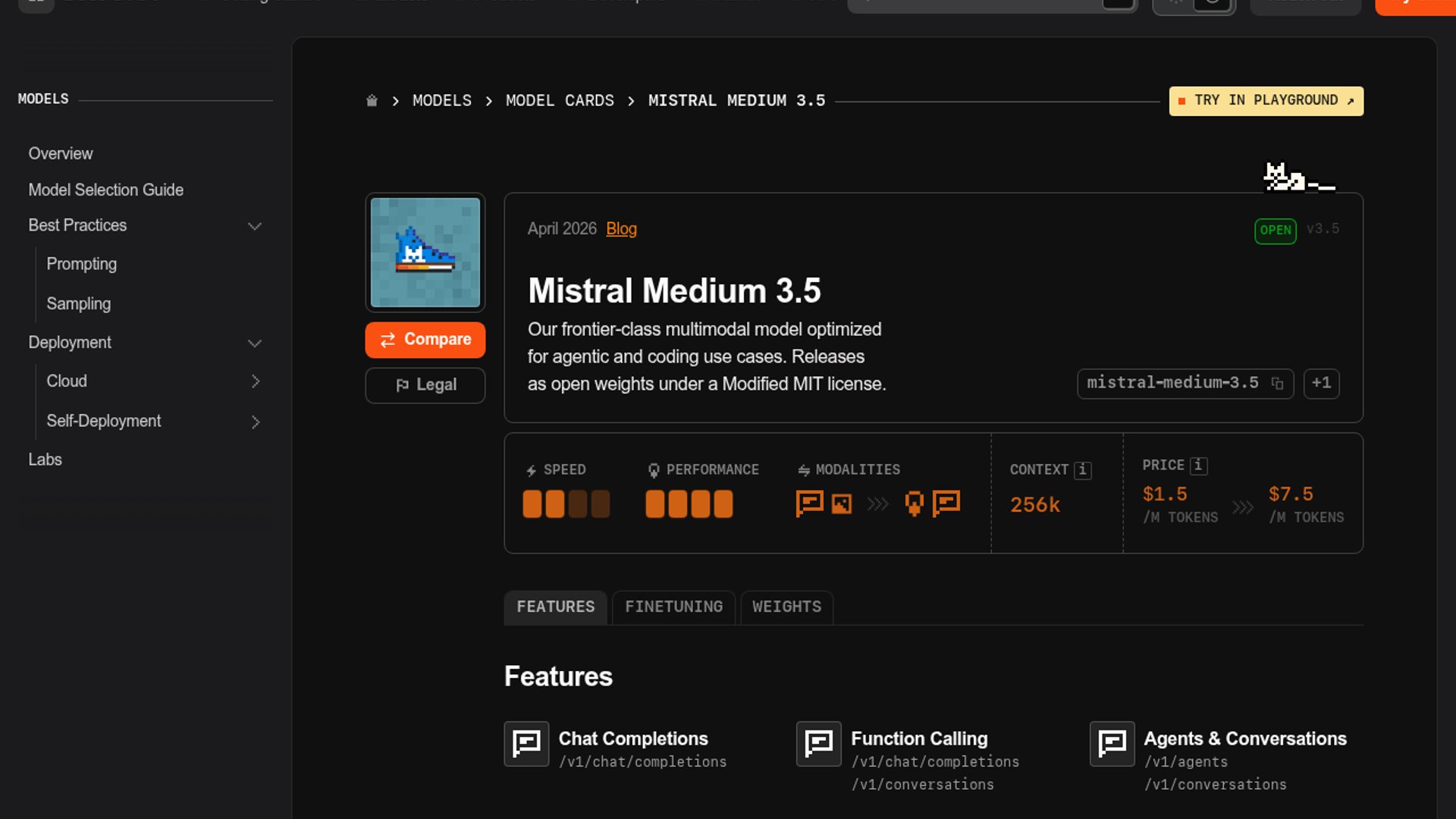This screenshot has height=819, width=1456.
Task: Open the Context info tooltip
Action: pos(1082,469)
